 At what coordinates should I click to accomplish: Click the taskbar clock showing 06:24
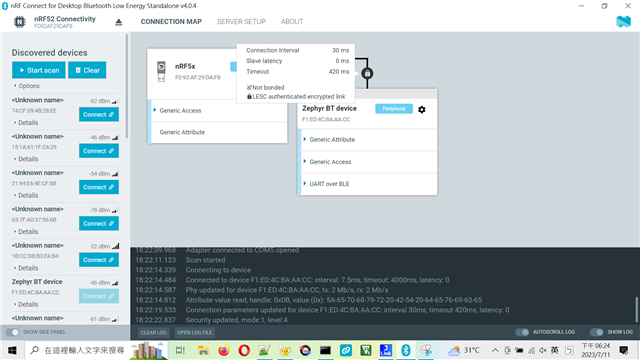tap(596, 350)
